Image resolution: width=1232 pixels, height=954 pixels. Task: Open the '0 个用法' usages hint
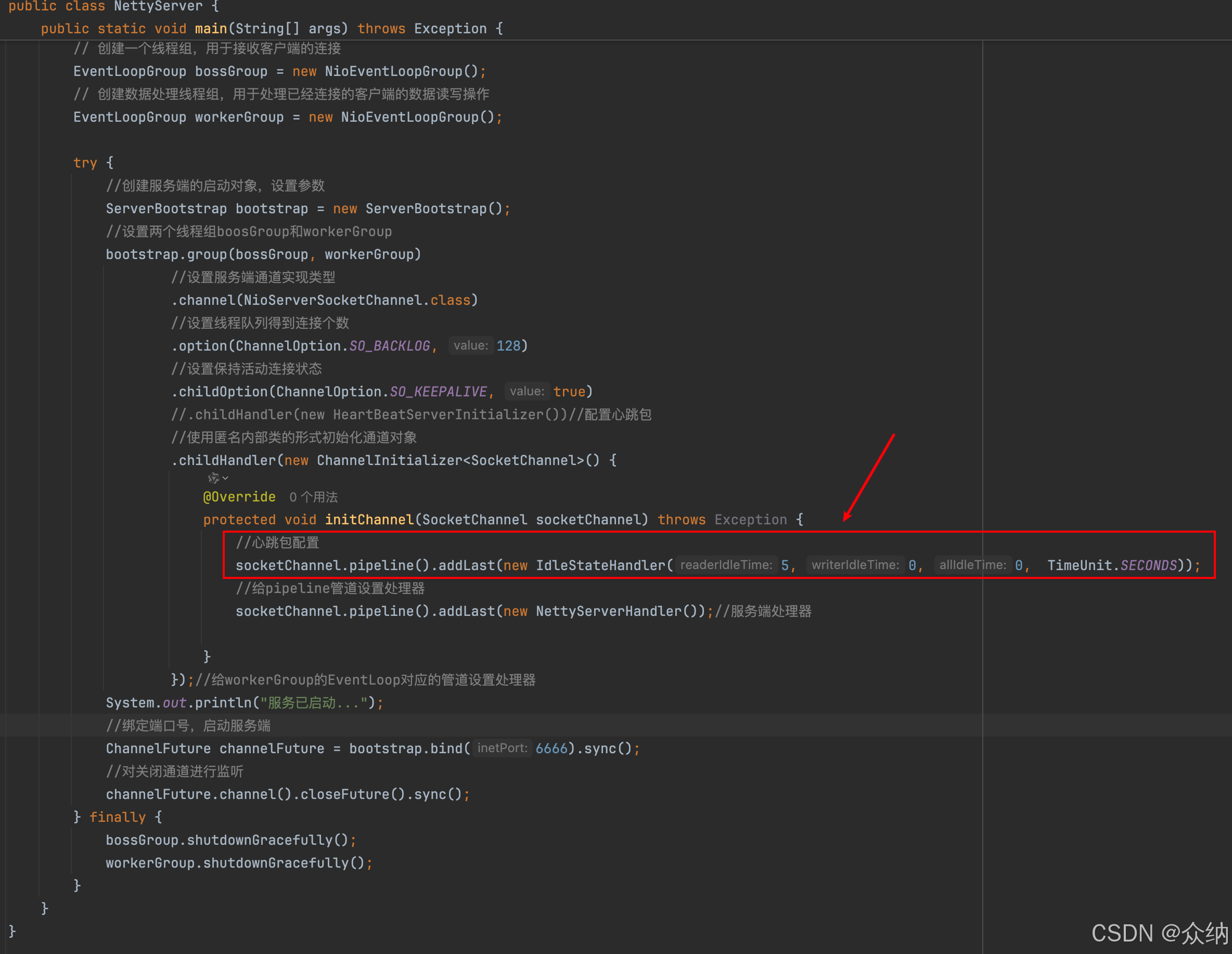click(313, 497)
